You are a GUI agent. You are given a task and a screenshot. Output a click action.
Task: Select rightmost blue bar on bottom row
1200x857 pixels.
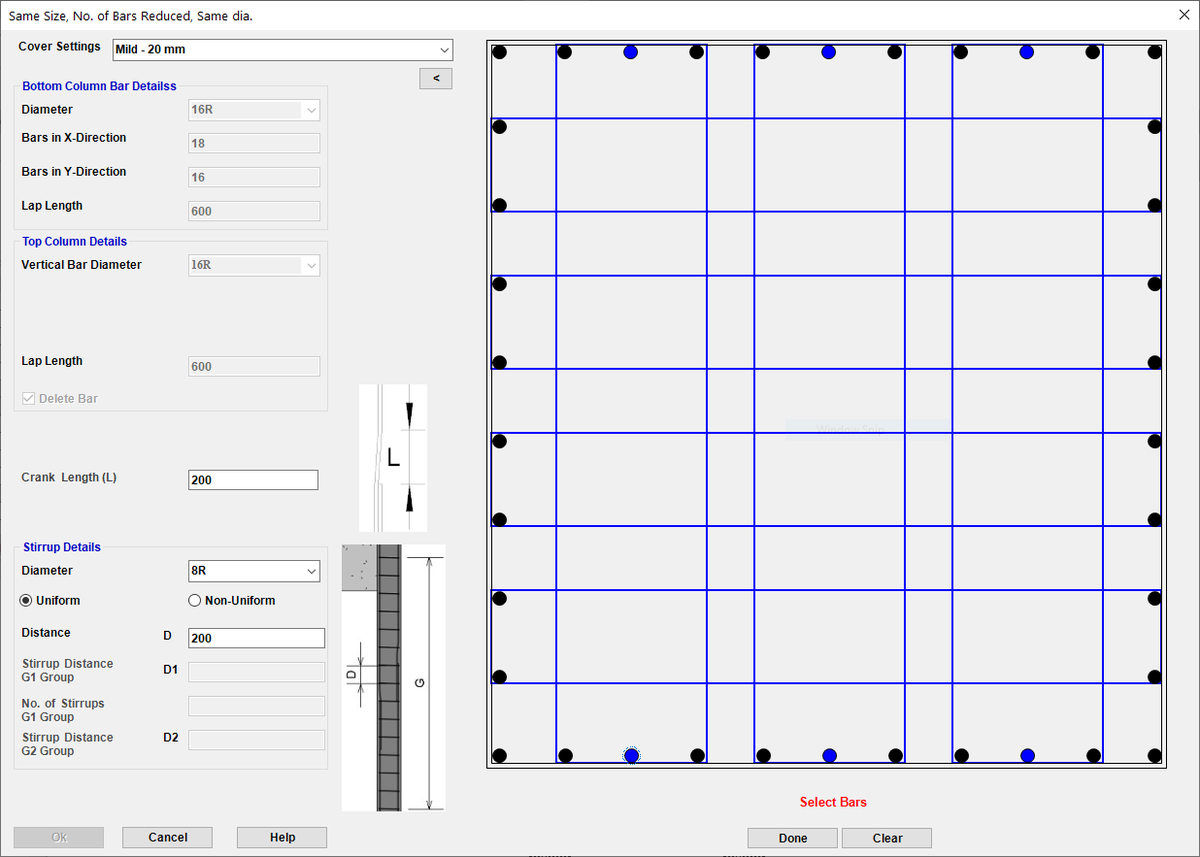(x=1027, y=755)
